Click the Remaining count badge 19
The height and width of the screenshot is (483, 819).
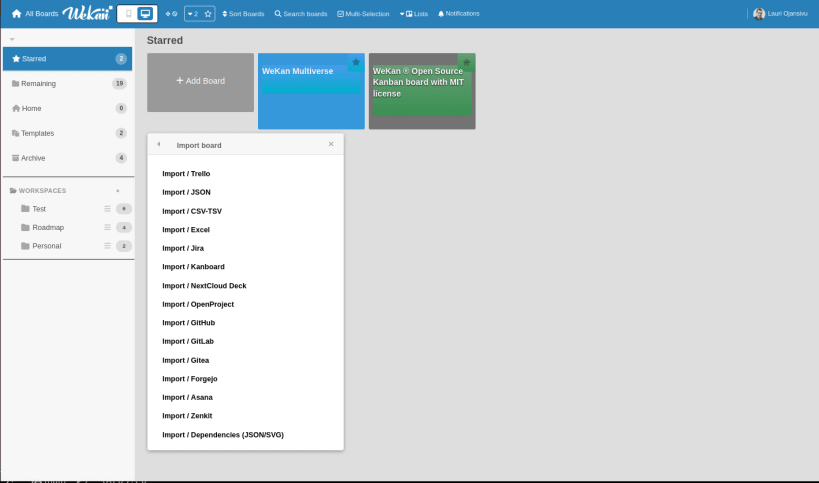[x=120, y=84]
